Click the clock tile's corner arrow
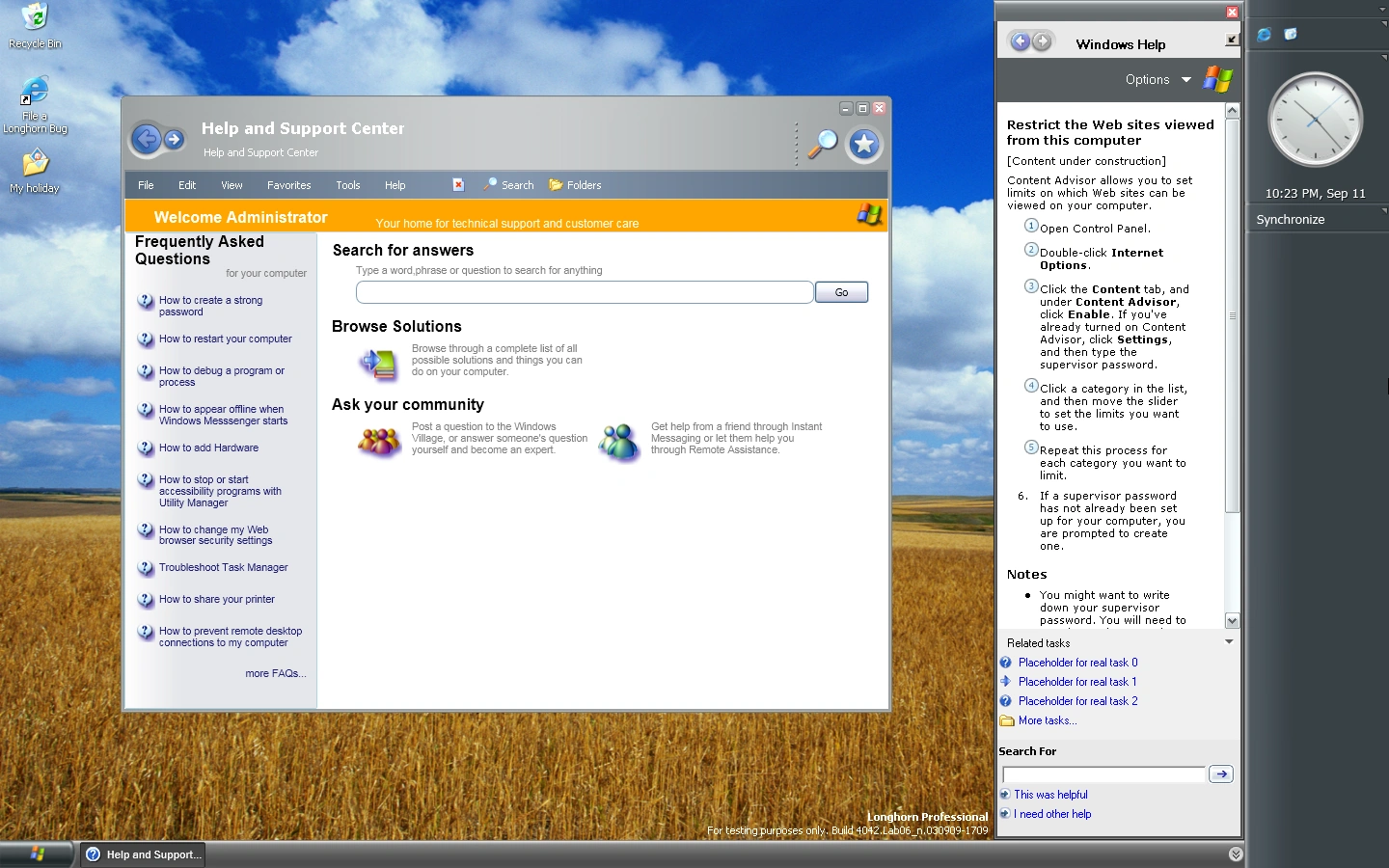Screen dimensions: 1389x868 tap(1384, 57)
